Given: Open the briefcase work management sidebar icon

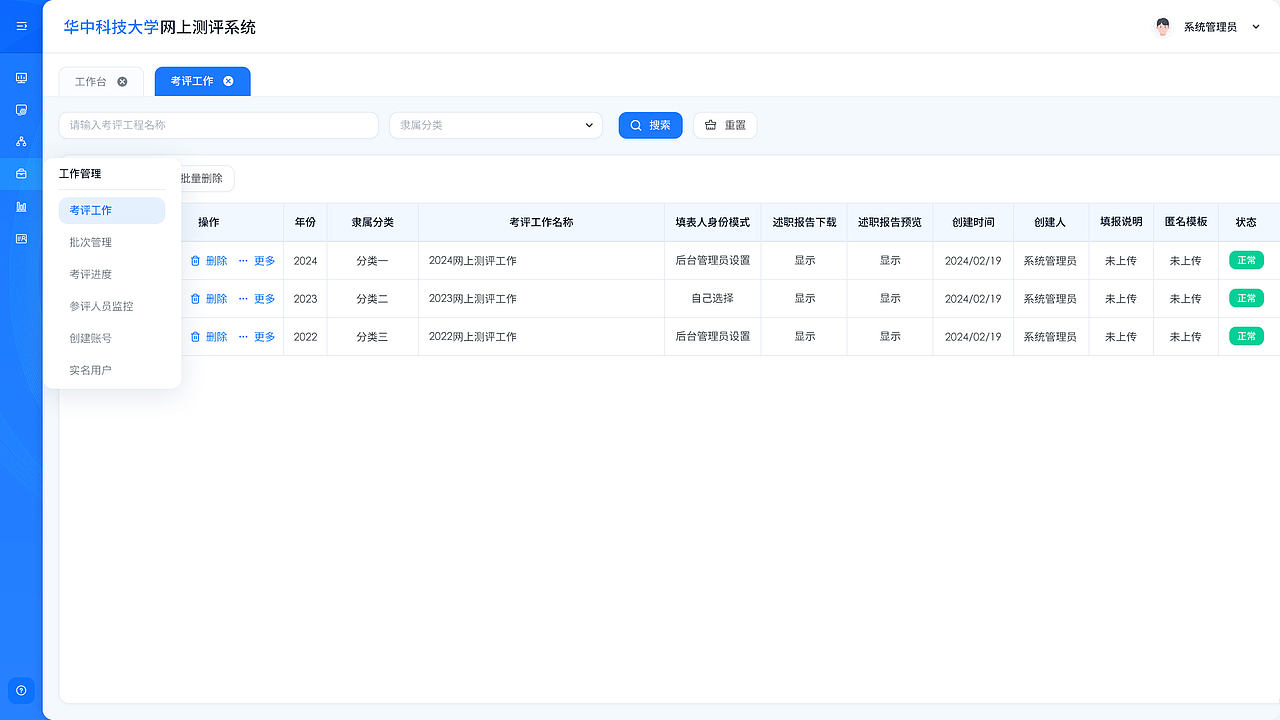Looking at the screenshot, I should coord(21,174).
